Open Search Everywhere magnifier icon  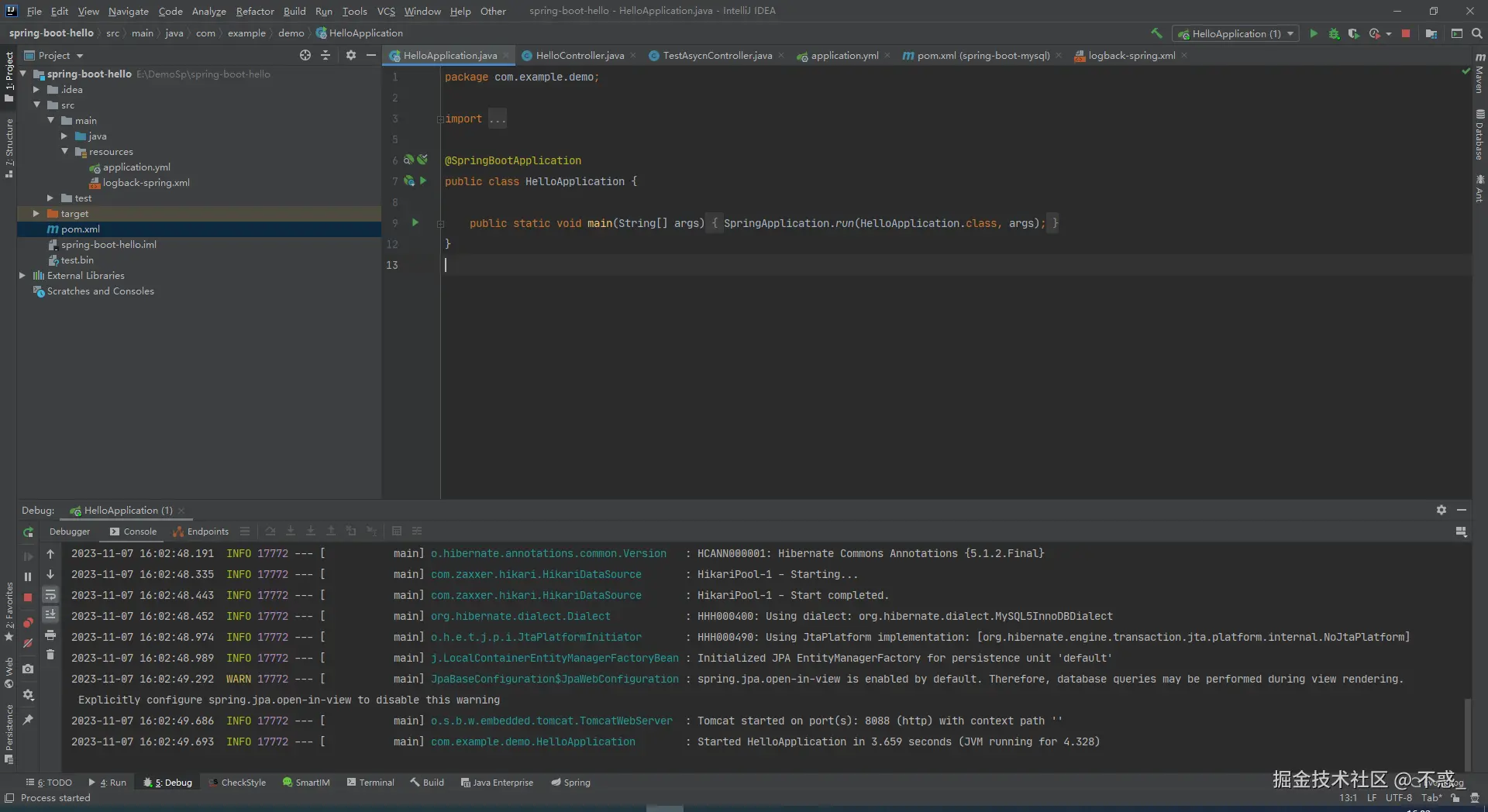[1477, 33]
